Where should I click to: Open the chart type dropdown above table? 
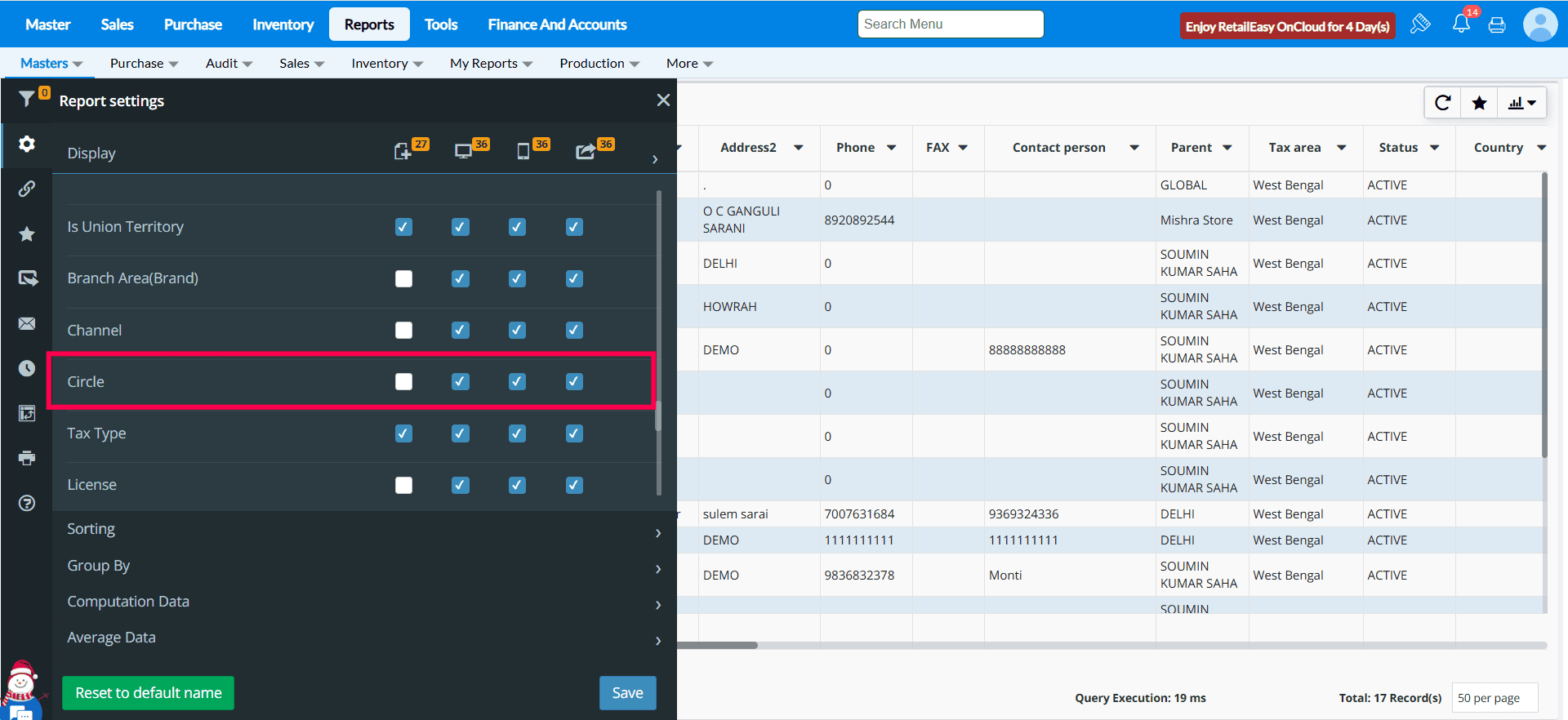pos(1521,103)
